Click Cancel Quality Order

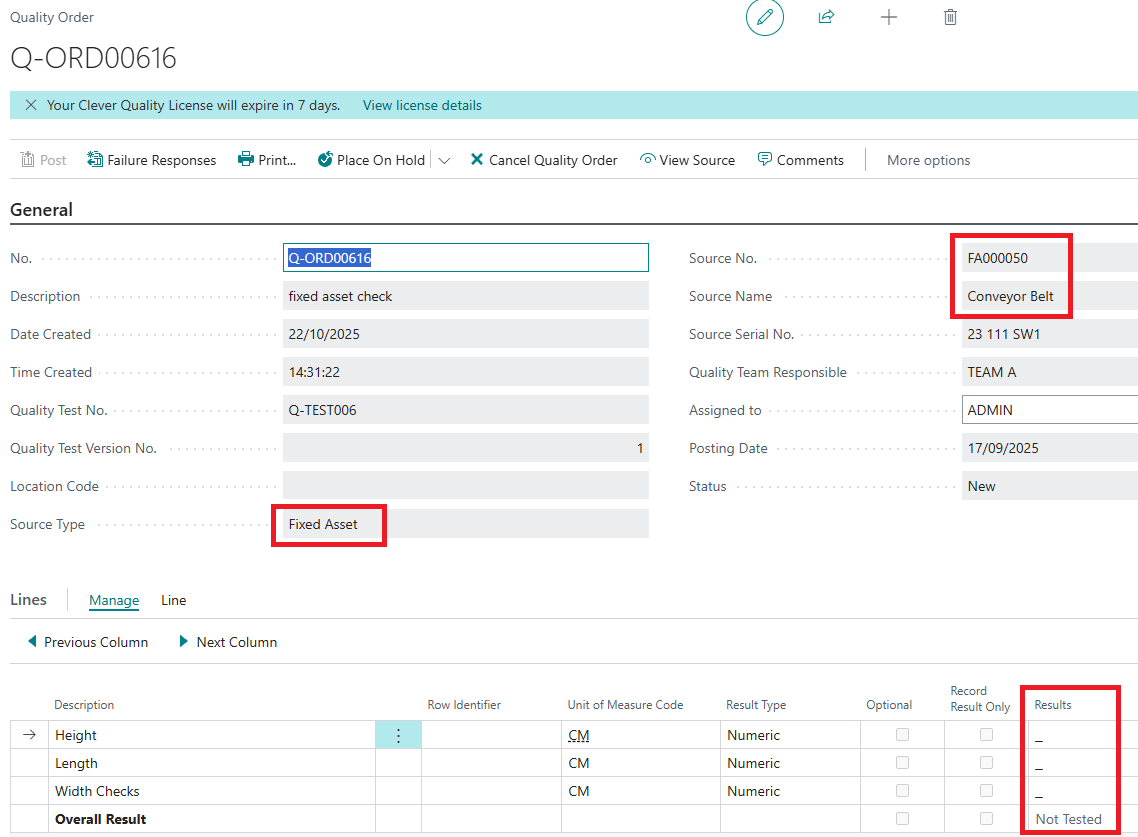543,160
